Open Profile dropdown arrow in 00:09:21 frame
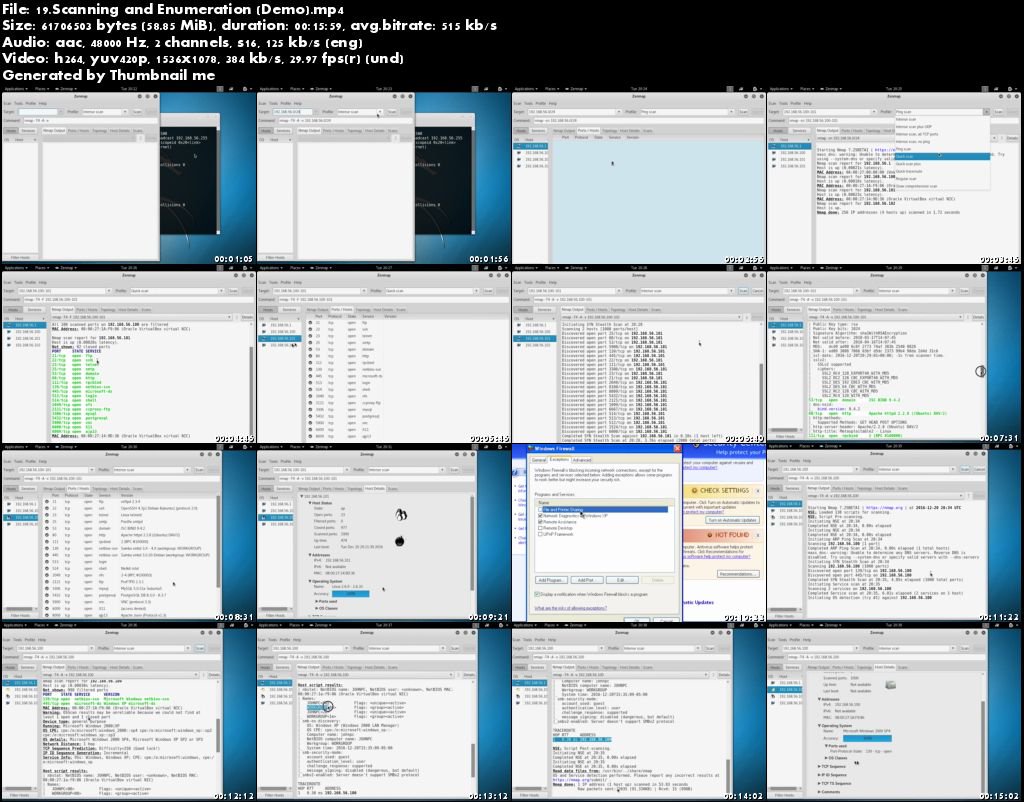Screen dimensions: 1024x802 pos(442,470)
